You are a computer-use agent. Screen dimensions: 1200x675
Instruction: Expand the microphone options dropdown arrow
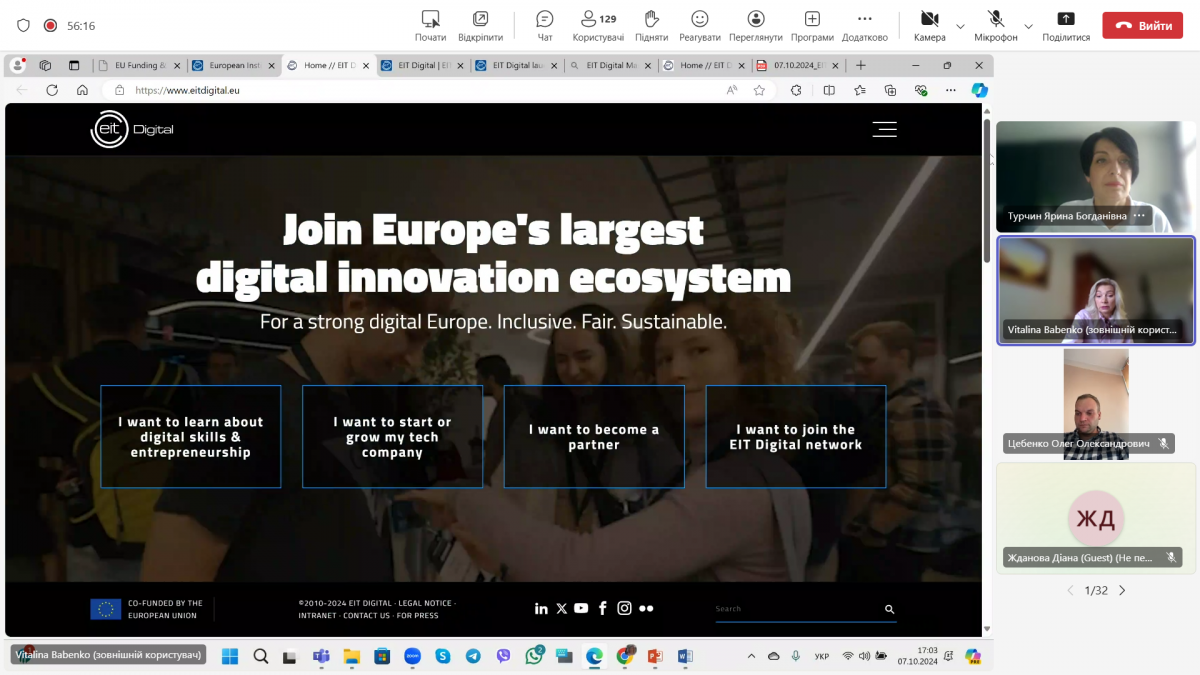point(1028,26)
